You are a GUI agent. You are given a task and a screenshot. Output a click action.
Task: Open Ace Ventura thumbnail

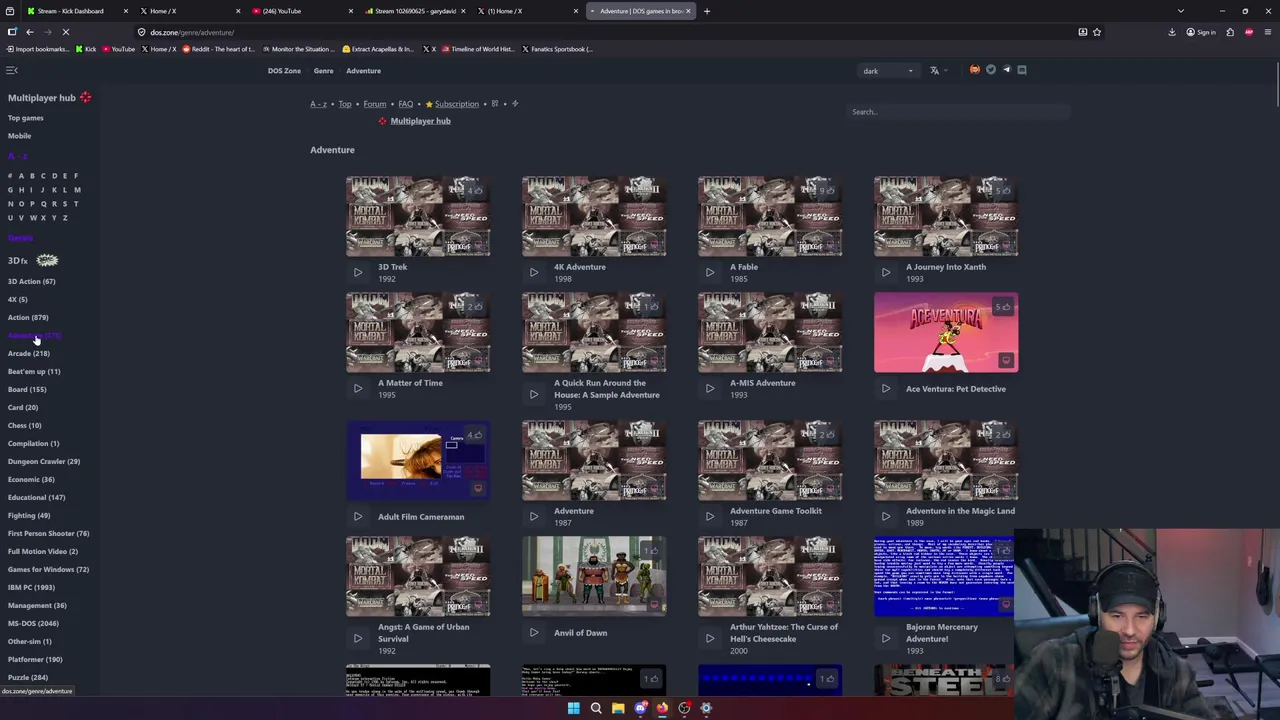click(x=946, y=333)
